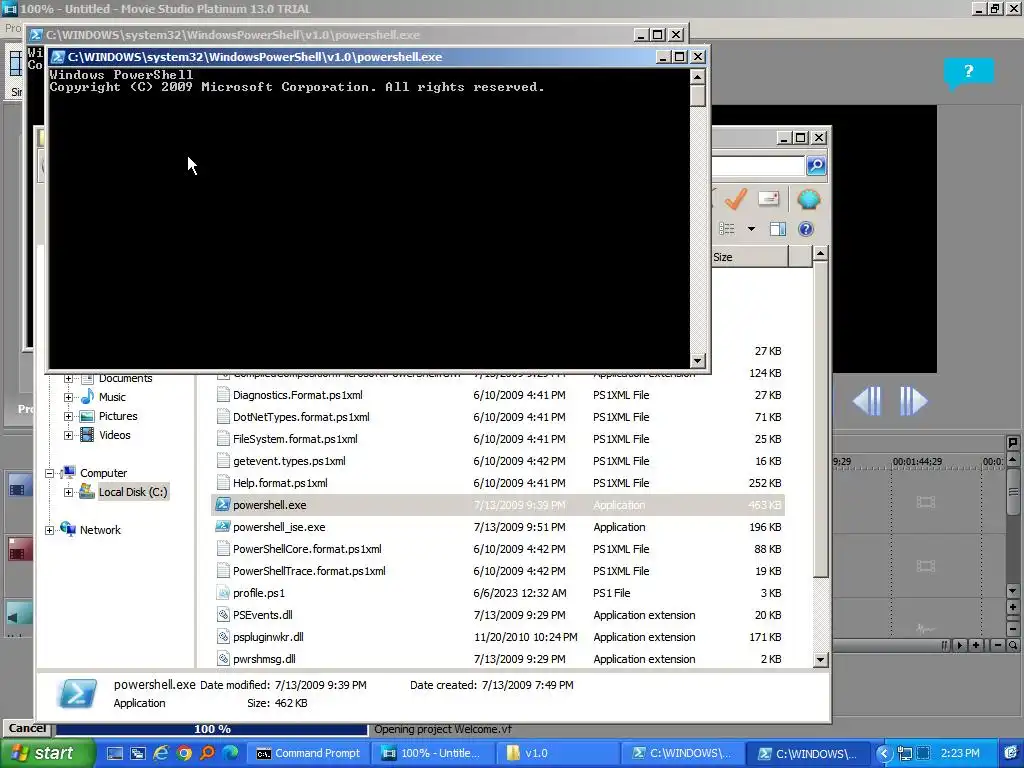Click the teal shell toolbar icon
This screenshot has width=1024, height=768.
[x=808, y=199]
